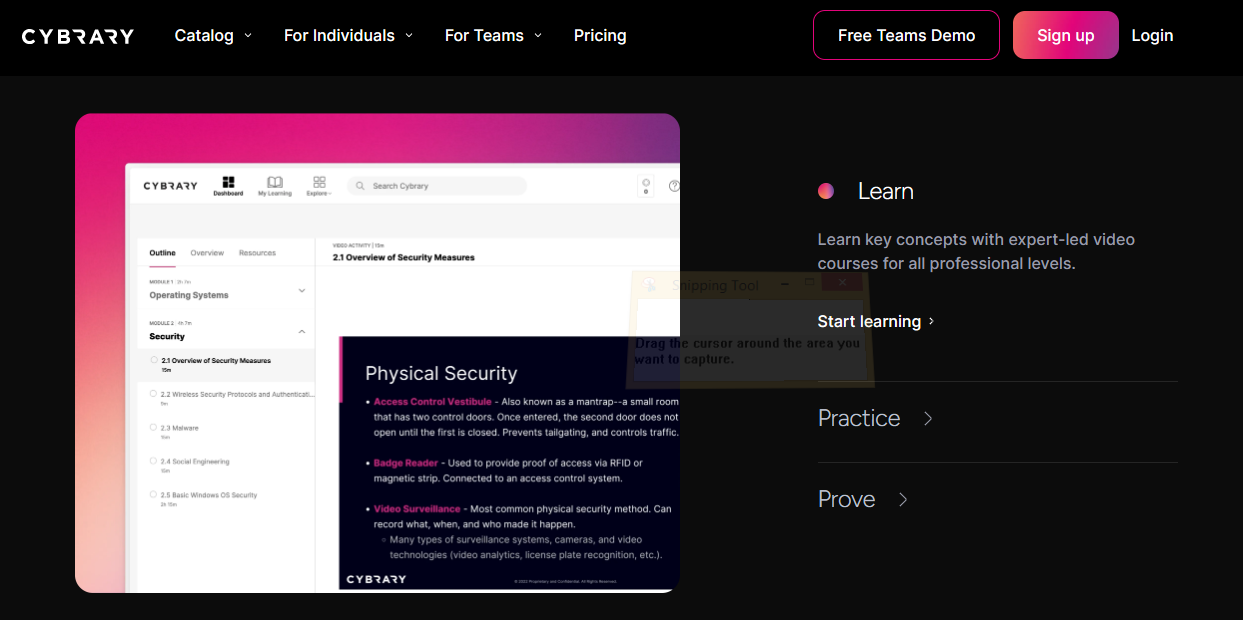Open the Pricing page from navigation

pyautogui.click(x=600, y=36)
